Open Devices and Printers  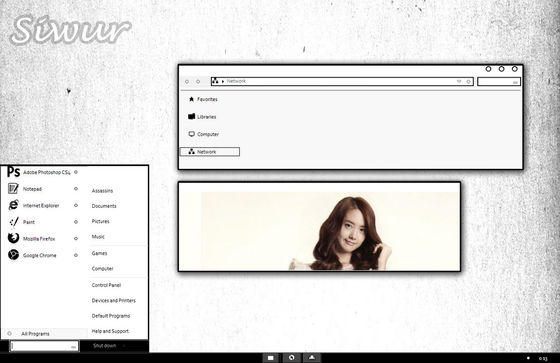tap(114, 300)
